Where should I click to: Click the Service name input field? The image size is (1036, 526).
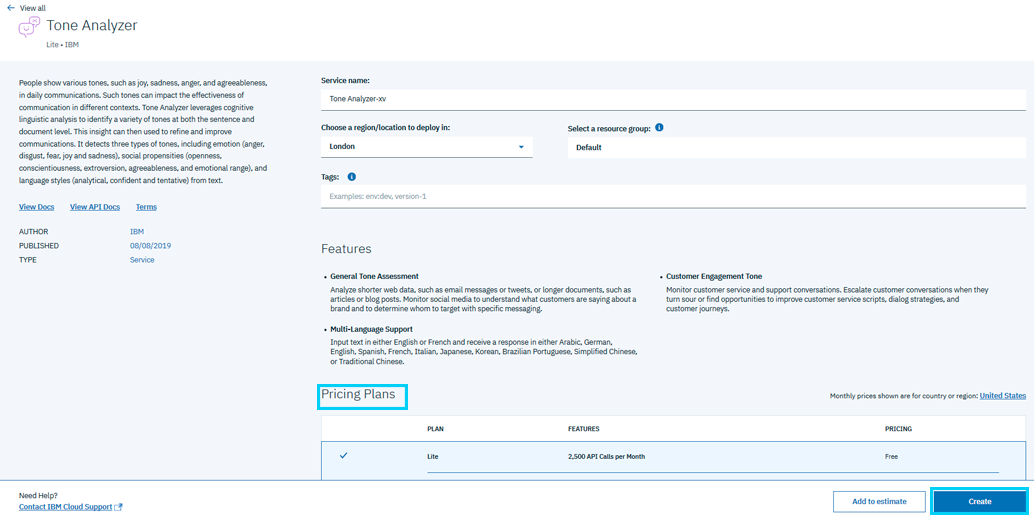[673, 99]
